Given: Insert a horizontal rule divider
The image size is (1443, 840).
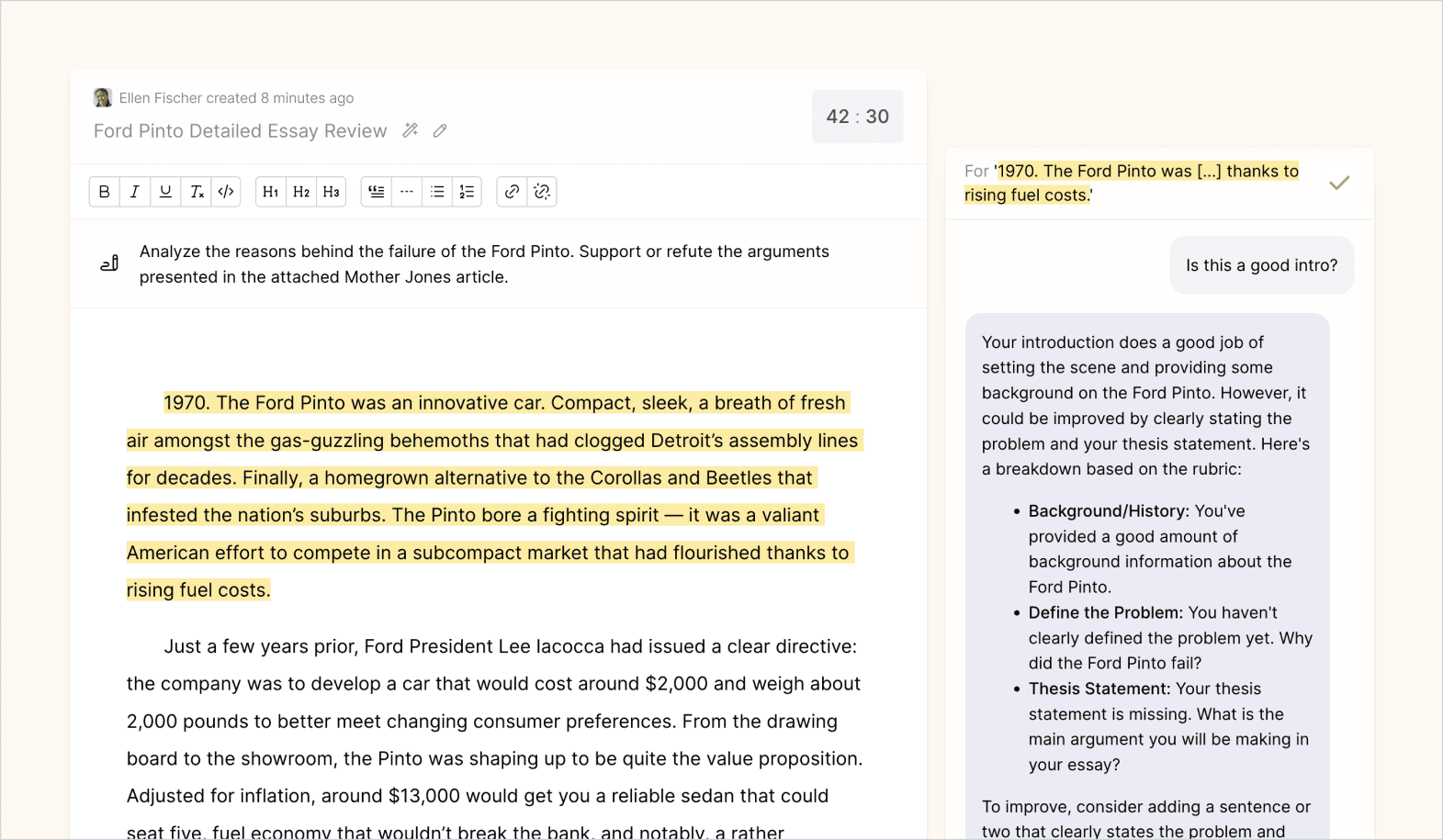Looking at the screenshot, I should coord(407,192).
